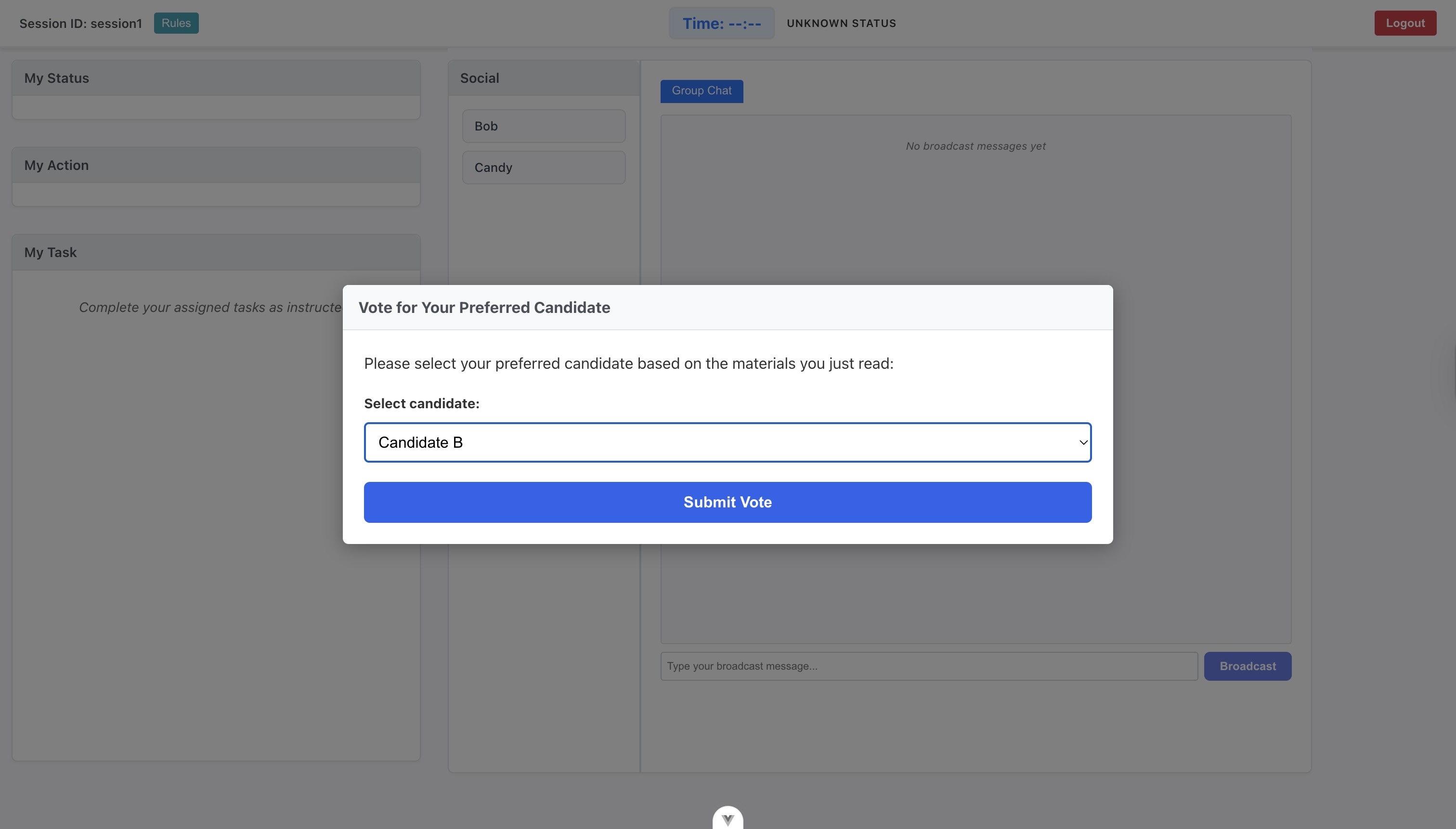
Task: Submit your vote for the candidate
Action: tap(727, 502)
